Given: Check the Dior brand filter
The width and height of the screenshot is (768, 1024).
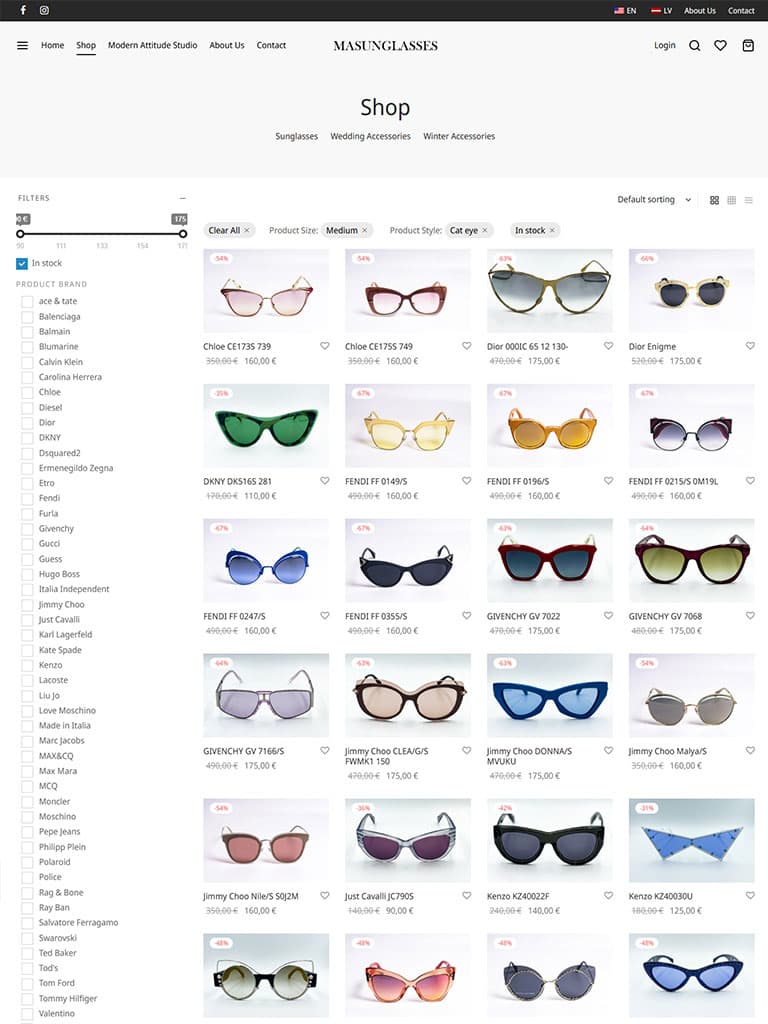Looking at the screenshot, I should [27, 423].
